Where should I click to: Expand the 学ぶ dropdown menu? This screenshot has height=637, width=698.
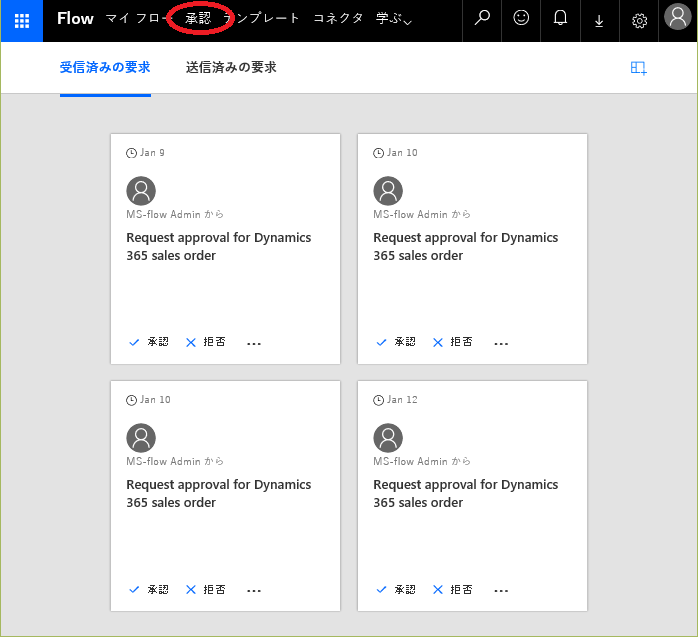[394, 19]
